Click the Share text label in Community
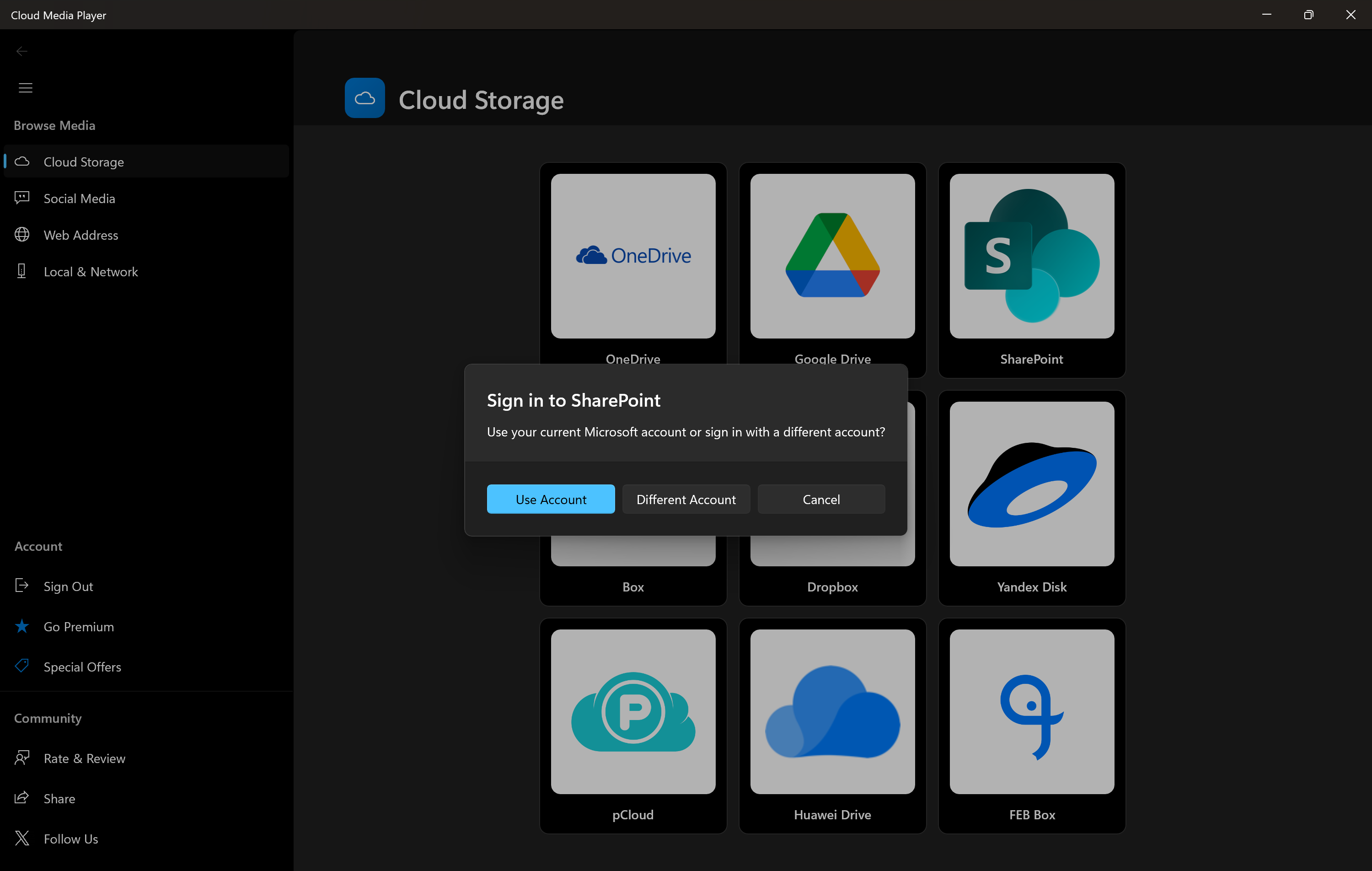The image size is (1372, 871). click(x=59, y=798)
